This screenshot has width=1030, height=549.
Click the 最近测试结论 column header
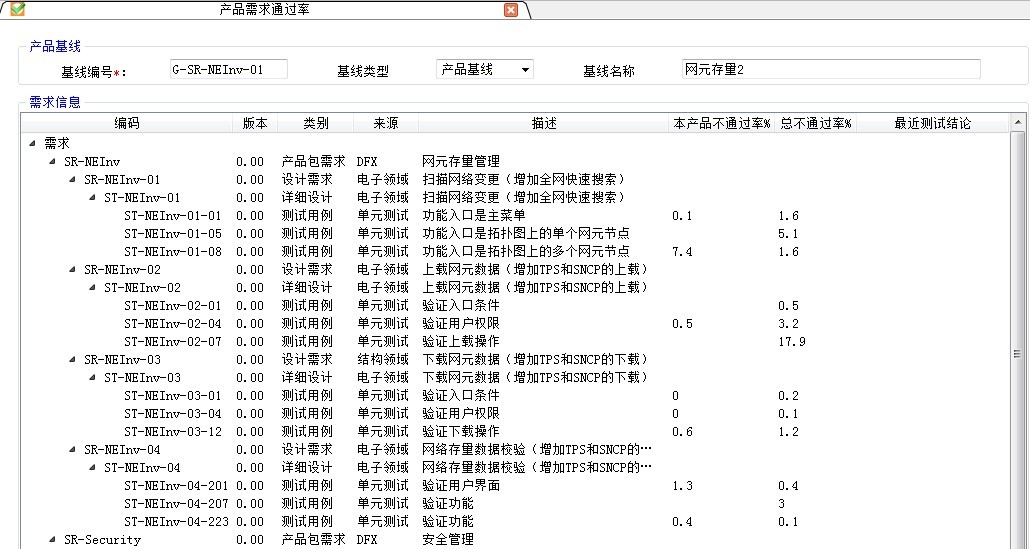(x=931, y=124)
